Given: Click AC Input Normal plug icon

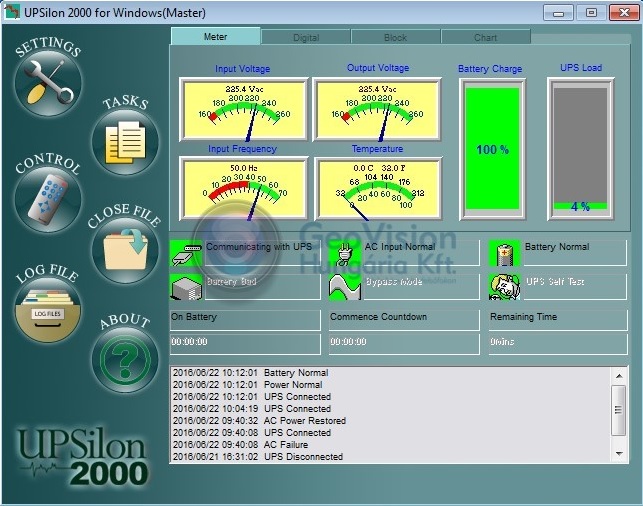Looking at the screenshot, I should click(345, 253).
